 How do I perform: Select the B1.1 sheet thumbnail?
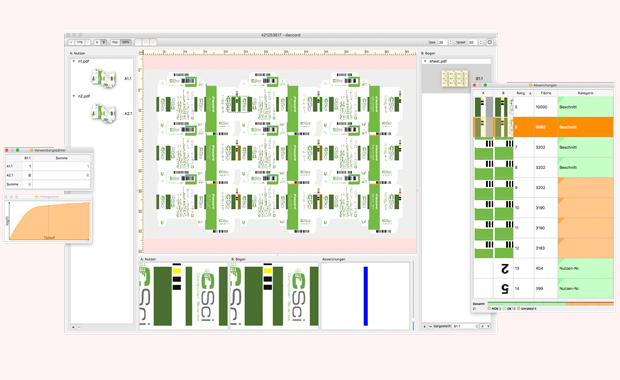click(455, 78)
